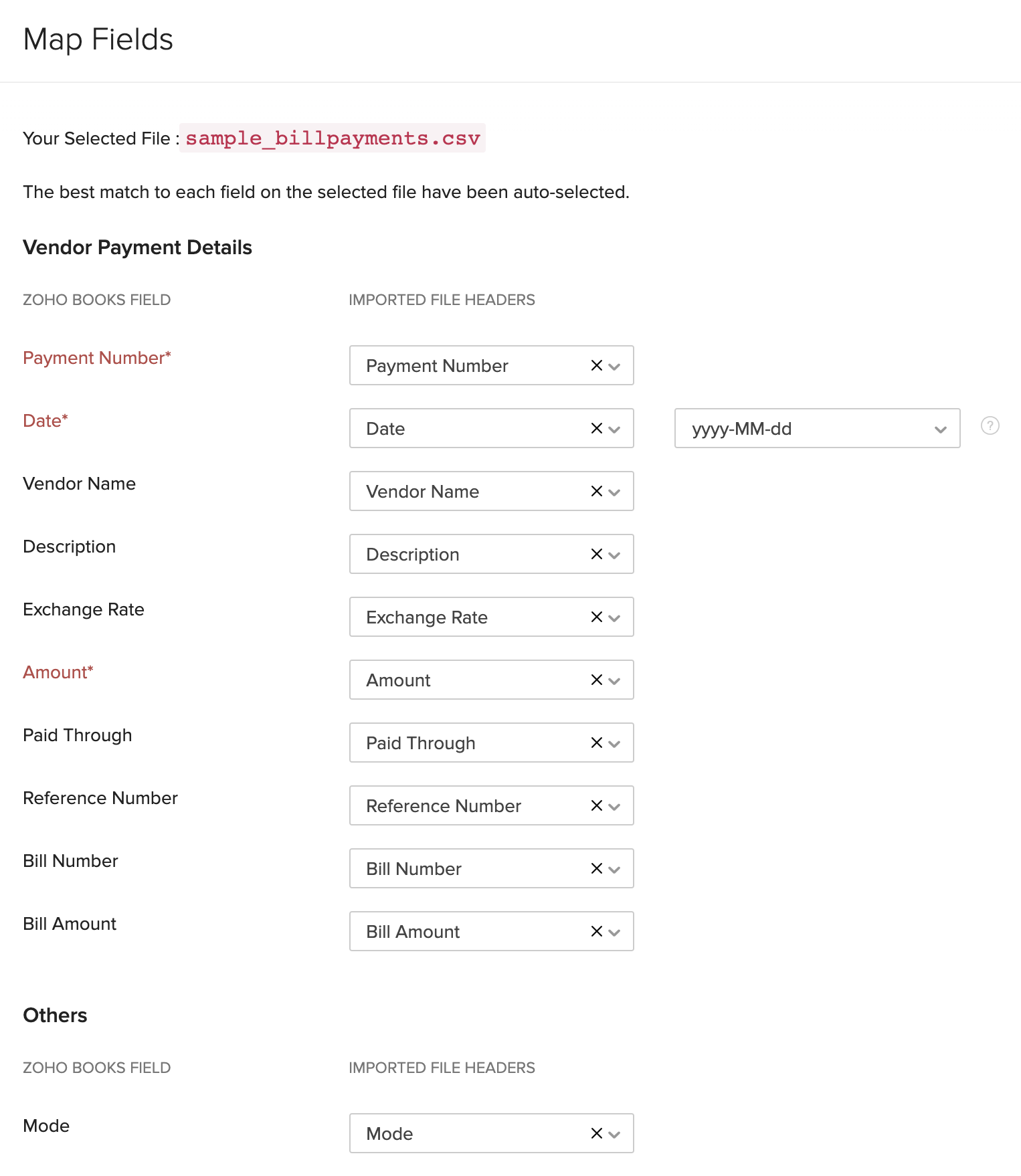Remove the Paid Through mapping
The image size is (1021, 1176).
[596, 743]
